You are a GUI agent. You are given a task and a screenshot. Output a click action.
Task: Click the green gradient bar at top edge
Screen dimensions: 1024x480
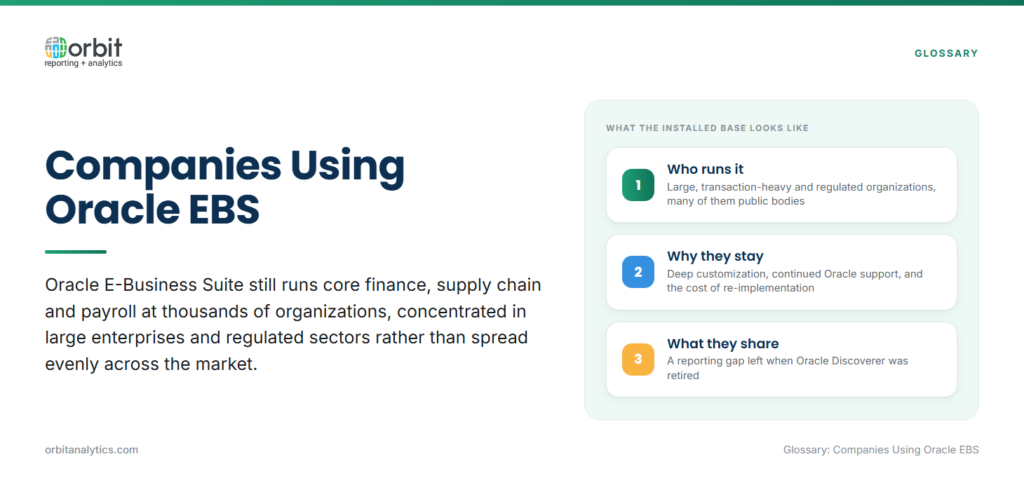[512, 3]
